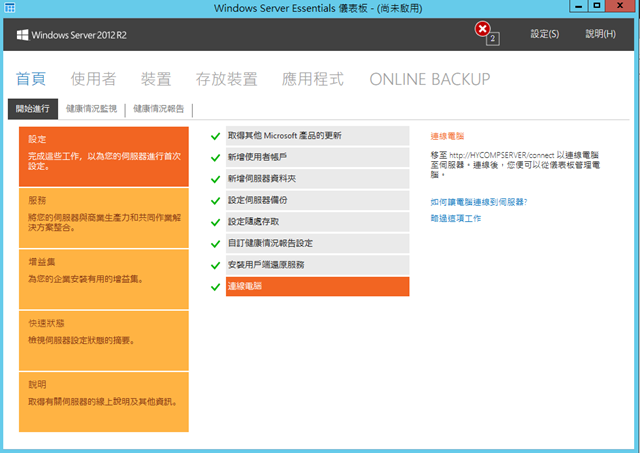
Task: Select the 開始進行 sub-tab
Action: point(33,109)
